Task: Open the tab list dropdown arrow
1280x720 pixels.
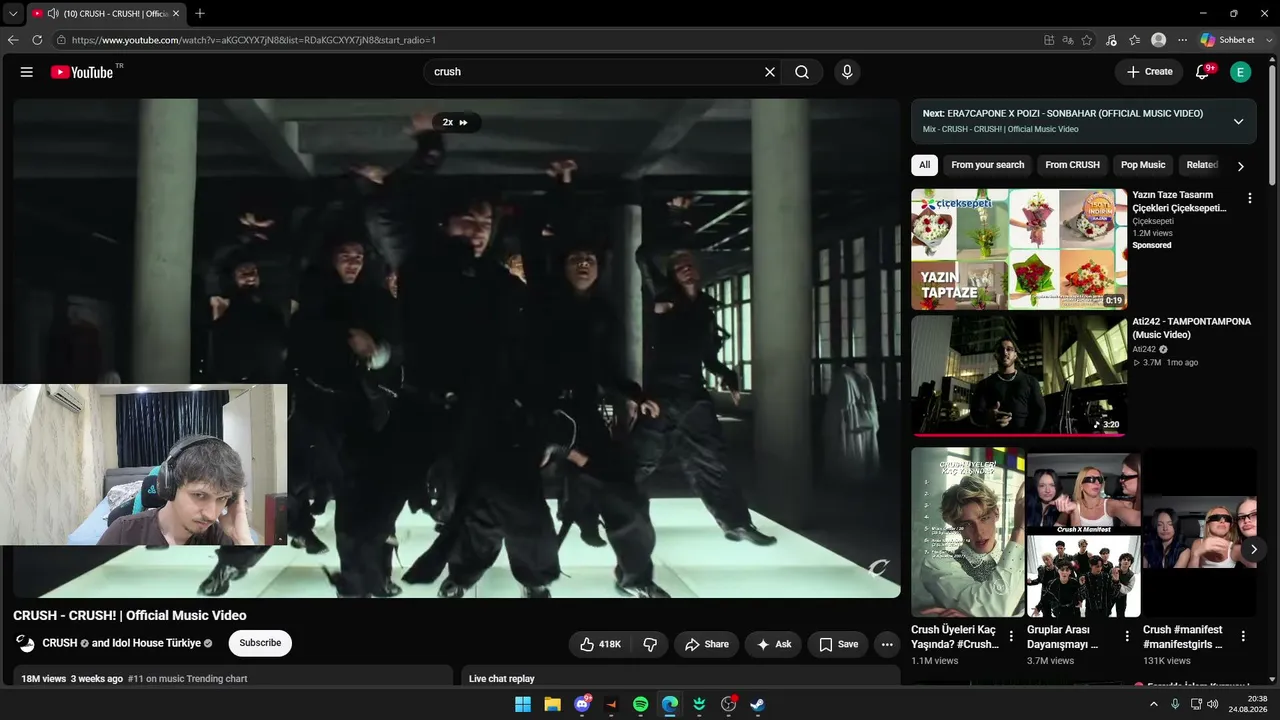Action: pyautogui.click(x=13, y=13)
